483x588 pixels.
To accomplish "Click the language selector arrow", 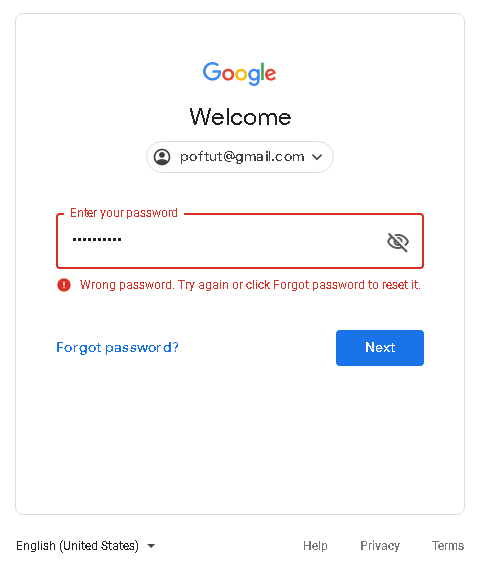I will coord(151,546).
